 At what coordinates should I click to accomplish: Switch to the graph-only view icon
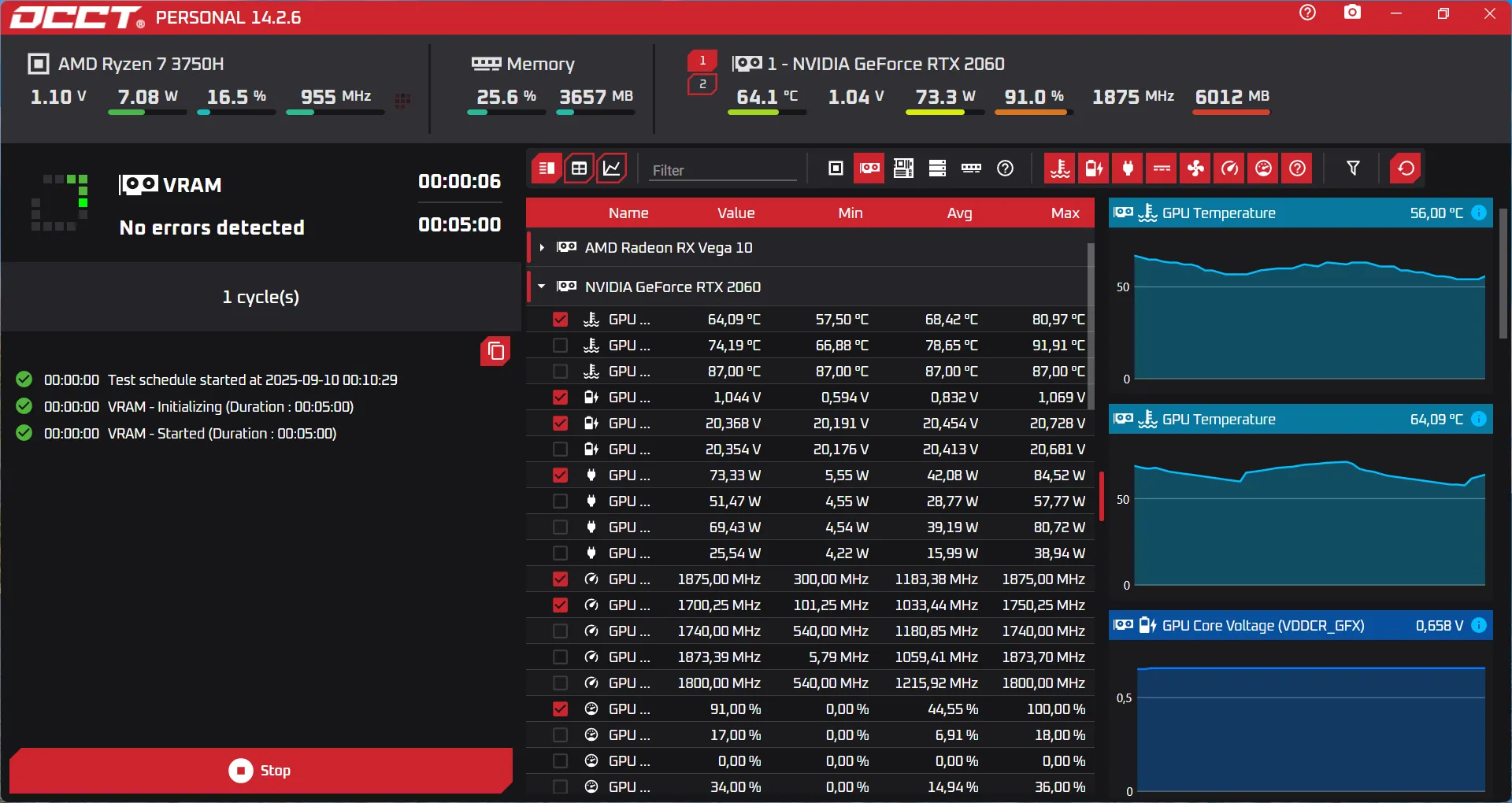click(612, 168)
